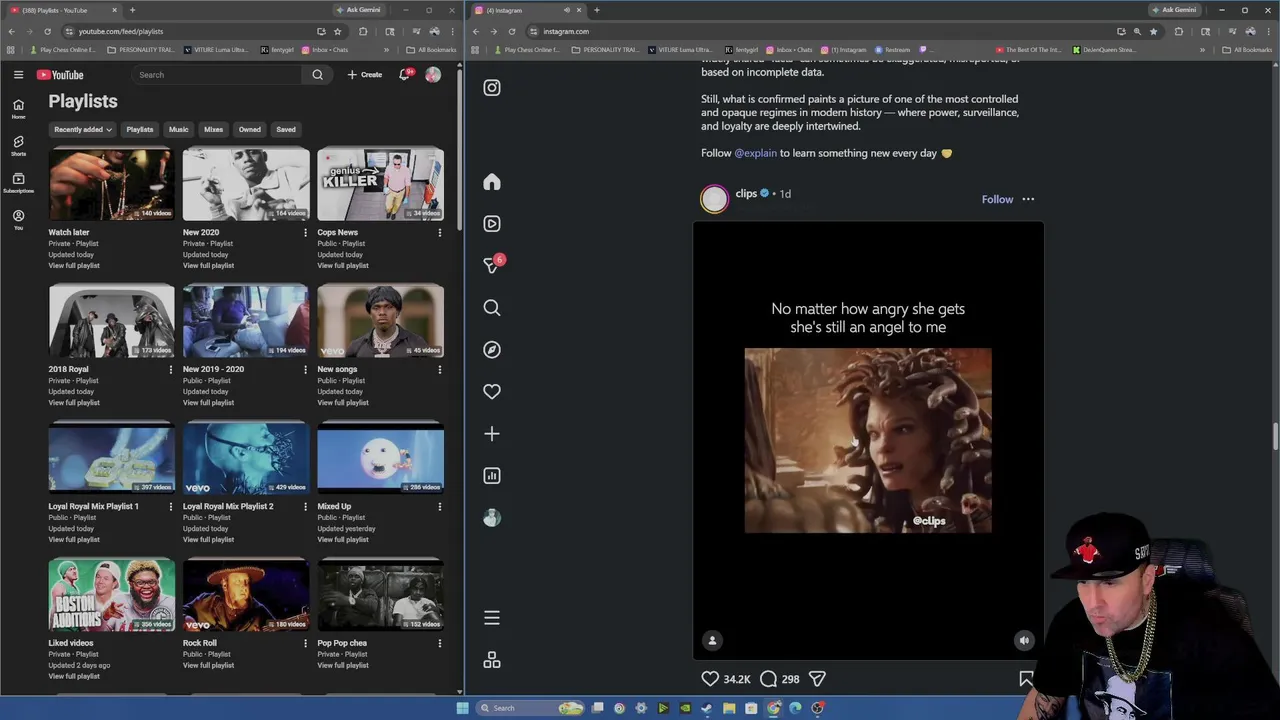This screenshot has width=1280, height=720.
Task: View full playlist for Watch later
Action: click(x=74, y=266)
